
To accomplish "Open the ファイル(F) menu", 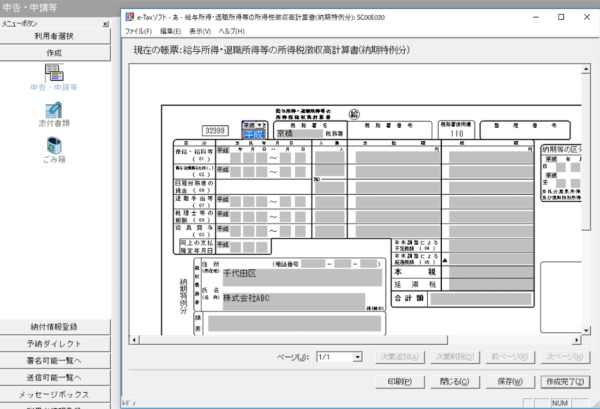I will pos(139,31).
